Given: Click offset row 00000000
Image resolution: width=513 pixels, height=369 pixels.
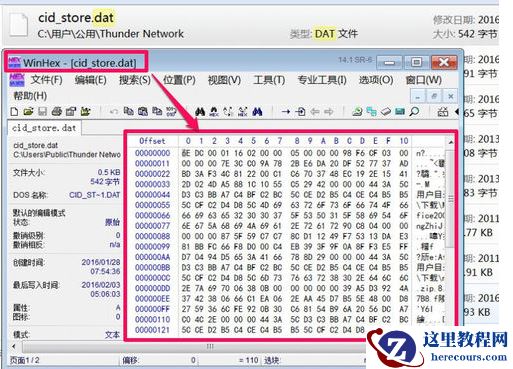Looking at the screenshot, I should point(153,153).
